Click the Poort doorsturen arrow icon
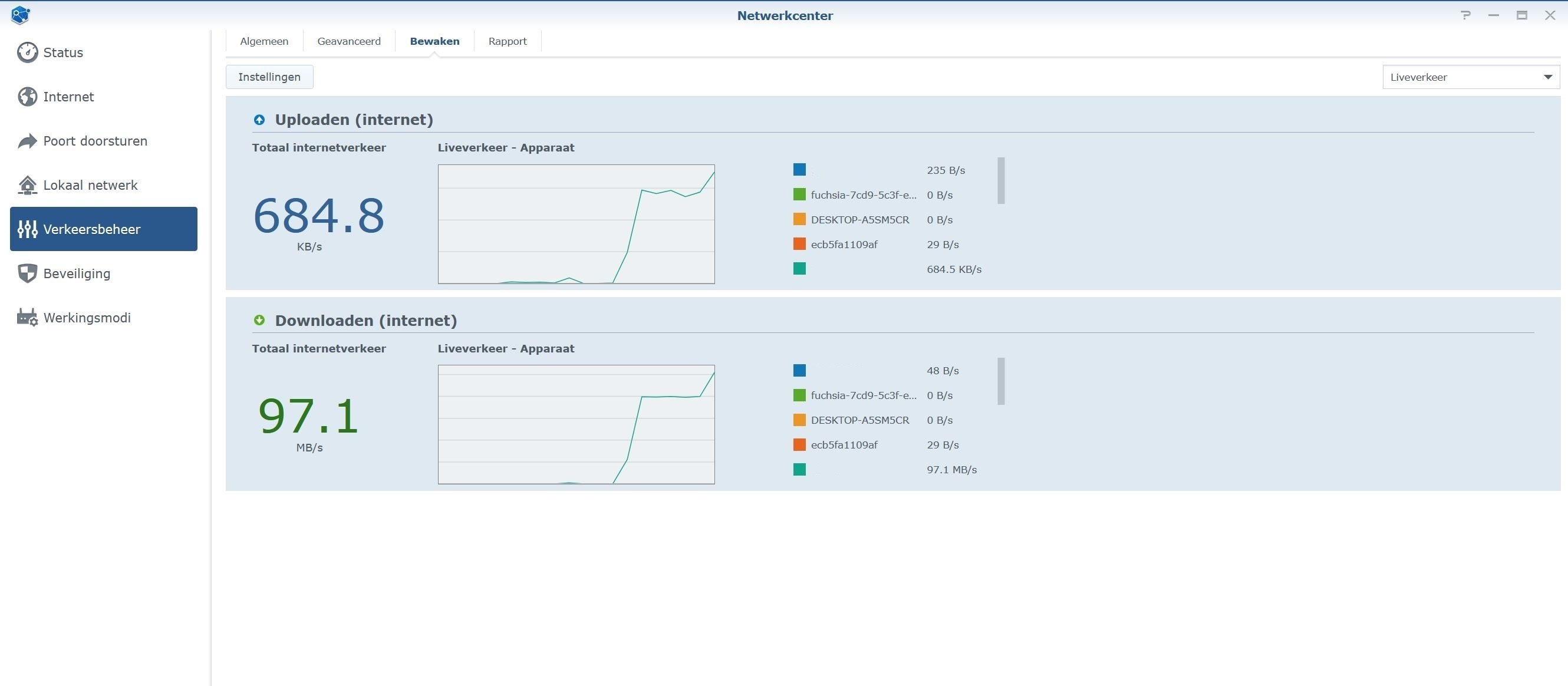 click(27, 141)
